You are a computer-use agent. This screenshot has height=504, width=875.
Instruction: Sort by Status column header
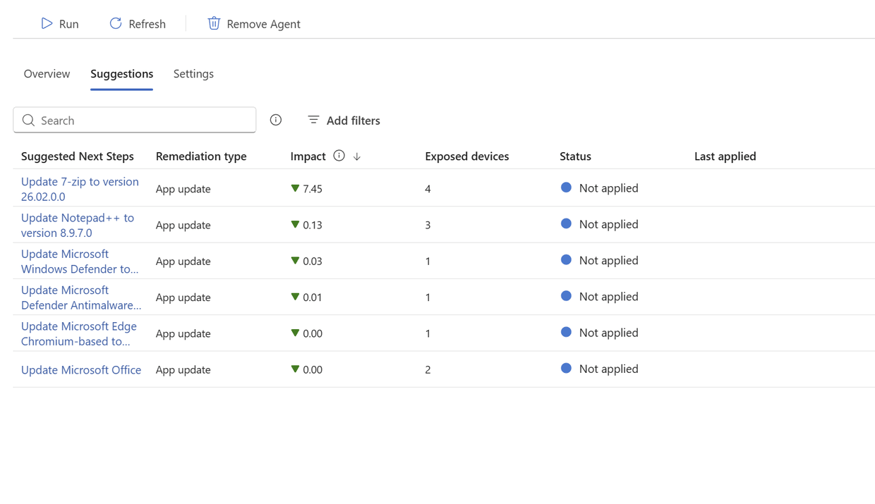coord(575,156)
